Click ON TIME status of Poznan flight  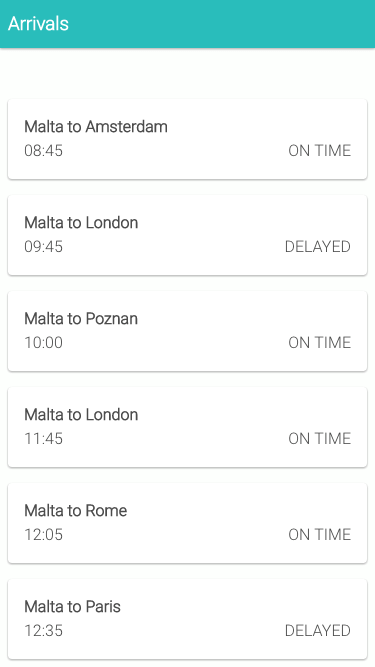click(320, 342)
